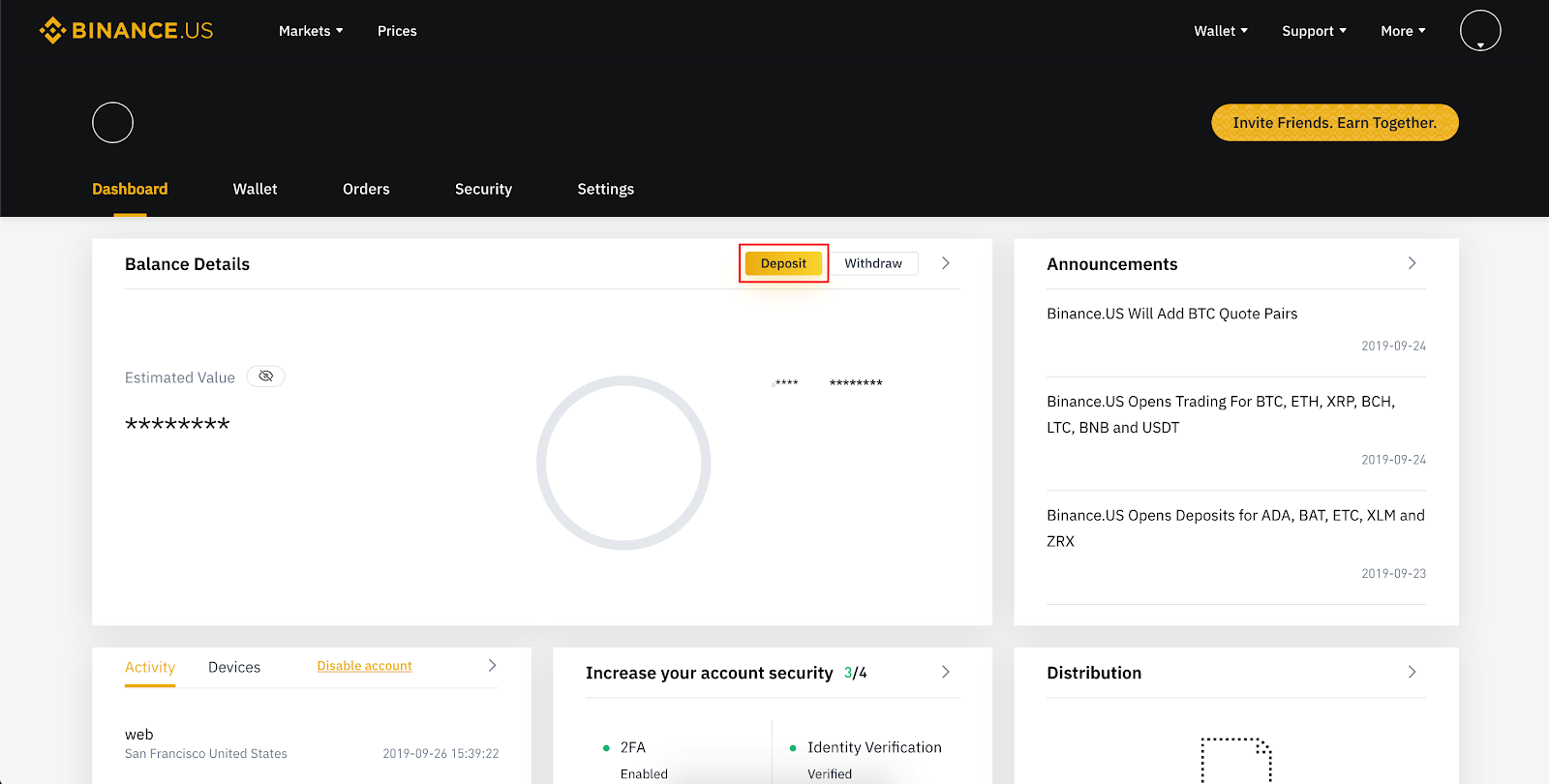Open Balance Details arrow chevron
The height and width of the screenshot is (784, 1549).
946,263
